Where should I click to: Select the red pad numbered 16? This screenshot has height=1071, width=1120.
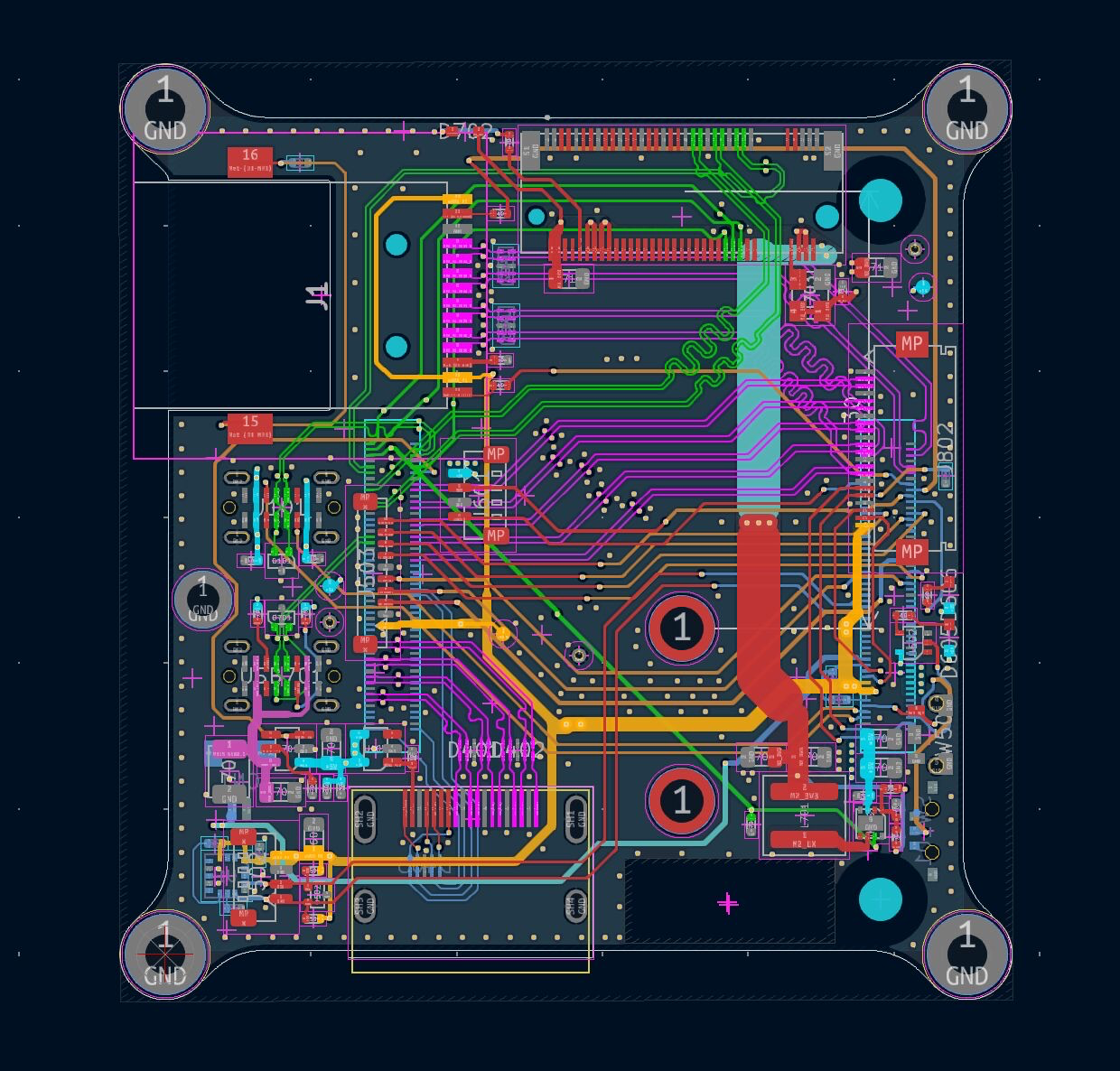point(250,161)
